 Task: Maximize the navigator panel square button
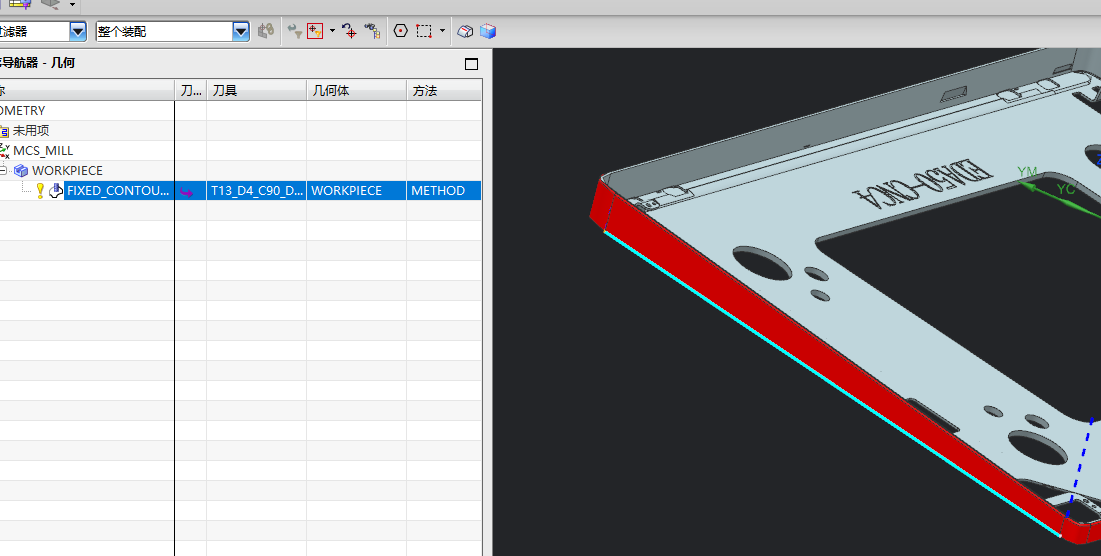click(x=472, y=64)
